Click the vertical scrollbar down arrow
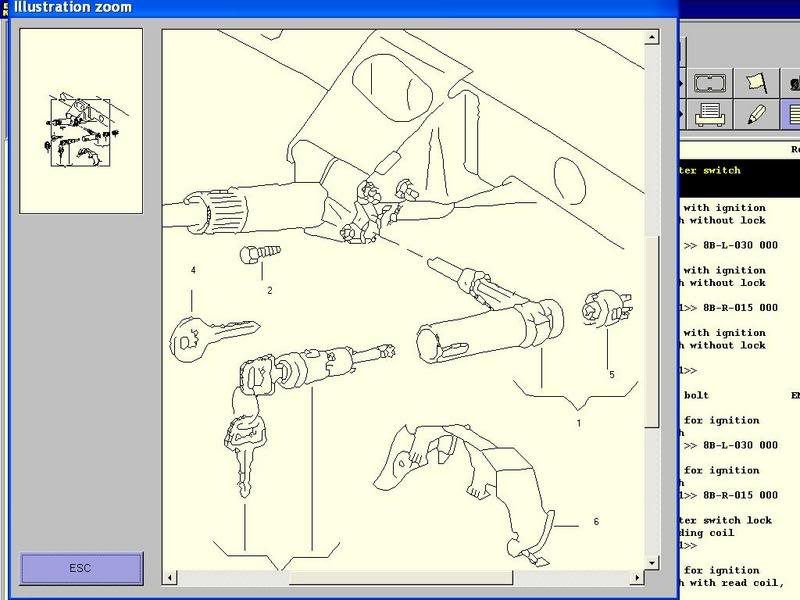 coord(653,563)
